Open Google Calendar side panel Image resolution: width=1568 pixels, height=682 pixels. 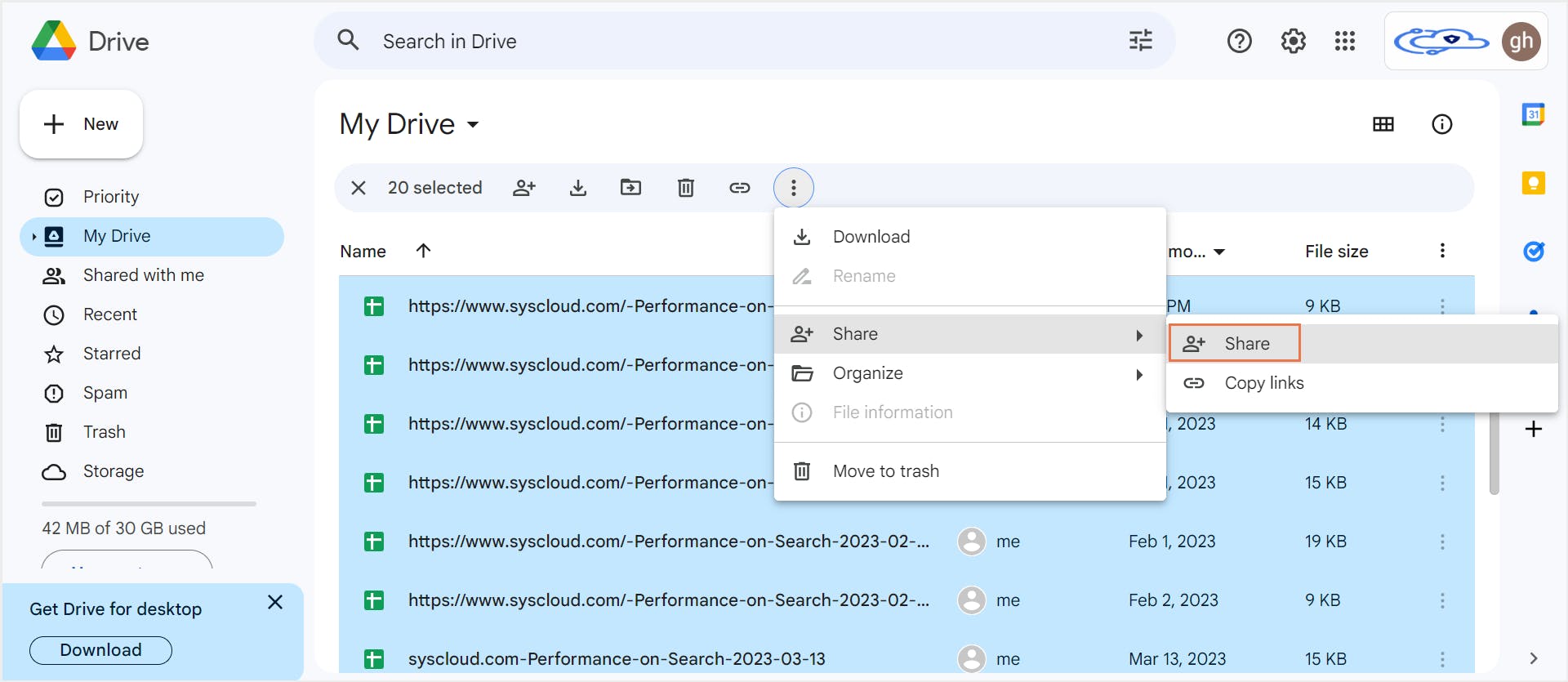click(x=1533, y=114)
